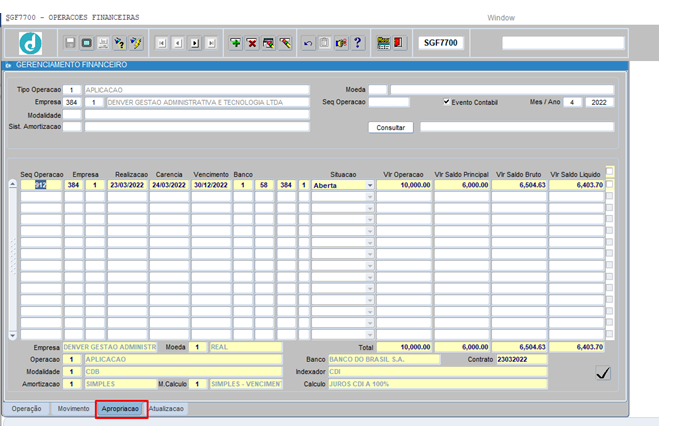Check the checkbox on the sixth grid row

(609, 242)
